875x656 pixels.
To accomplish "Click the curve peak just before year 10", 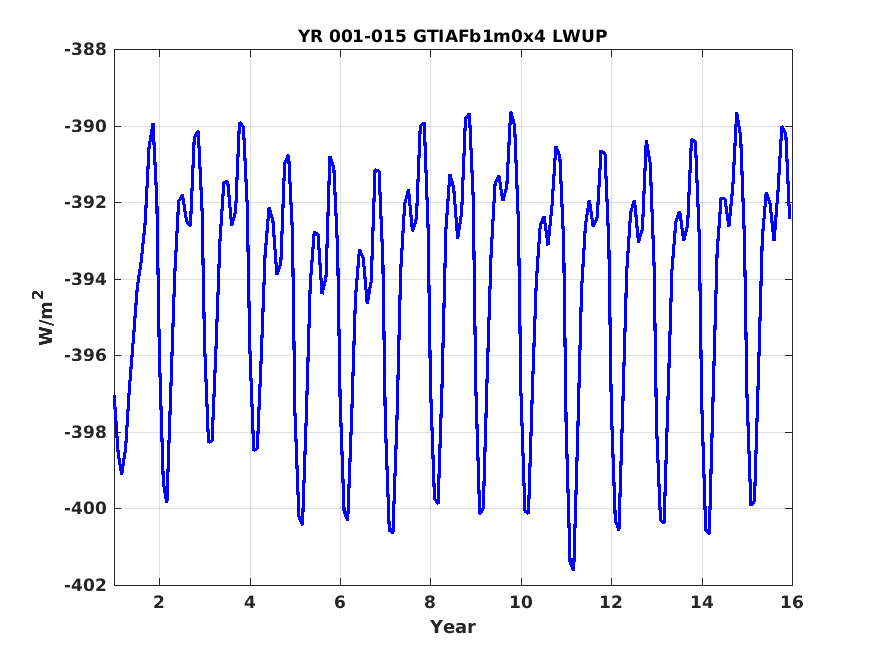I will tap(511, 114).
